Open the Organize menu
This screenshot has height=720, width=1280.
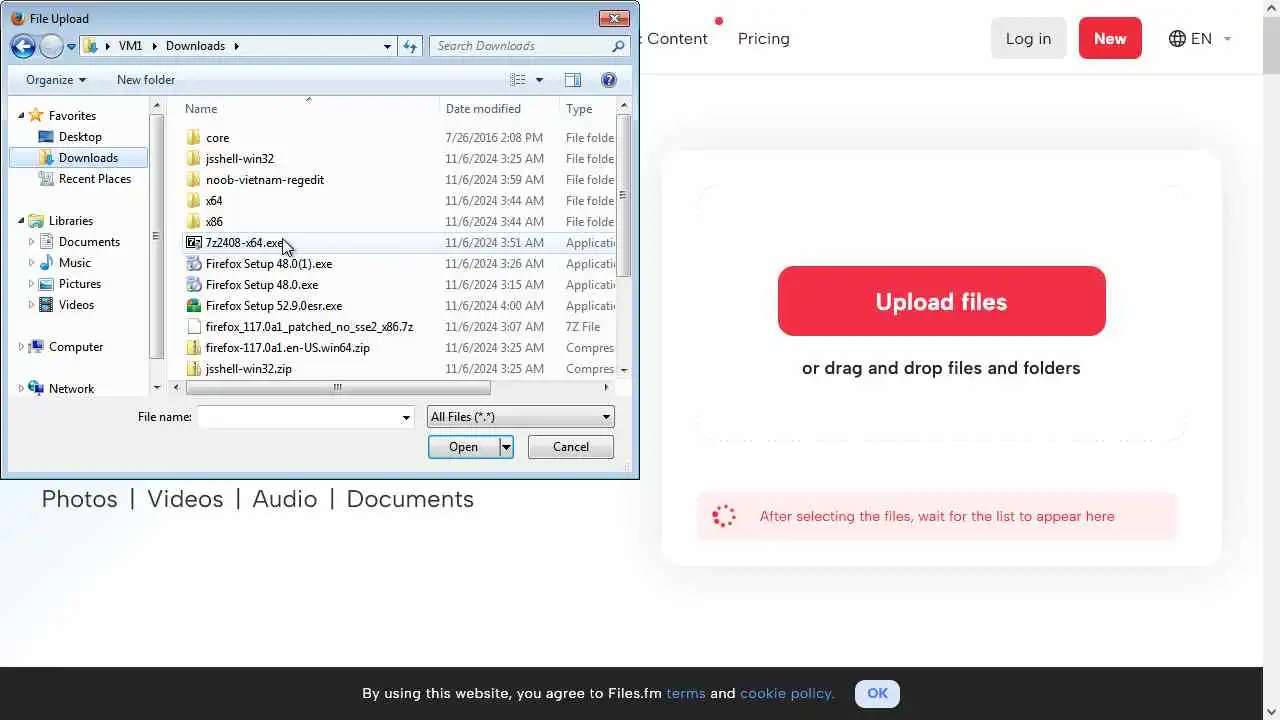(56, 80)
